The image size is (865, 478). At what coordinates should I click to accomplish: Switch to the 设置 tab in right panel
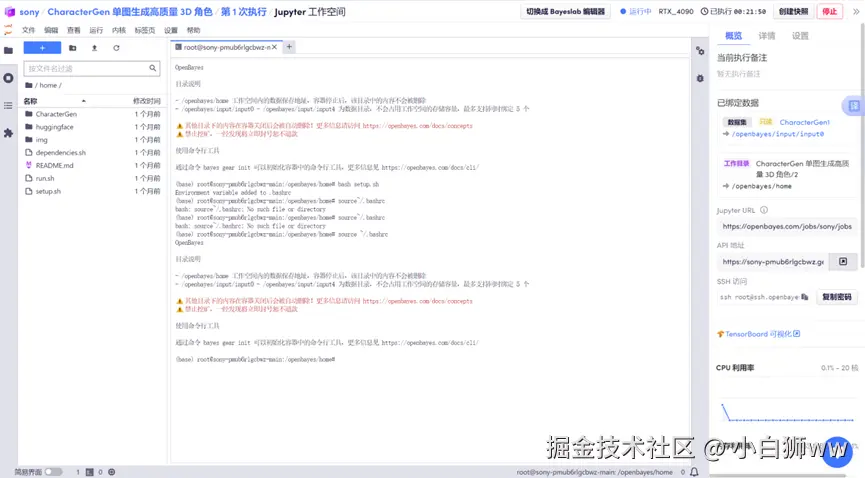click(x=800, y=36)
